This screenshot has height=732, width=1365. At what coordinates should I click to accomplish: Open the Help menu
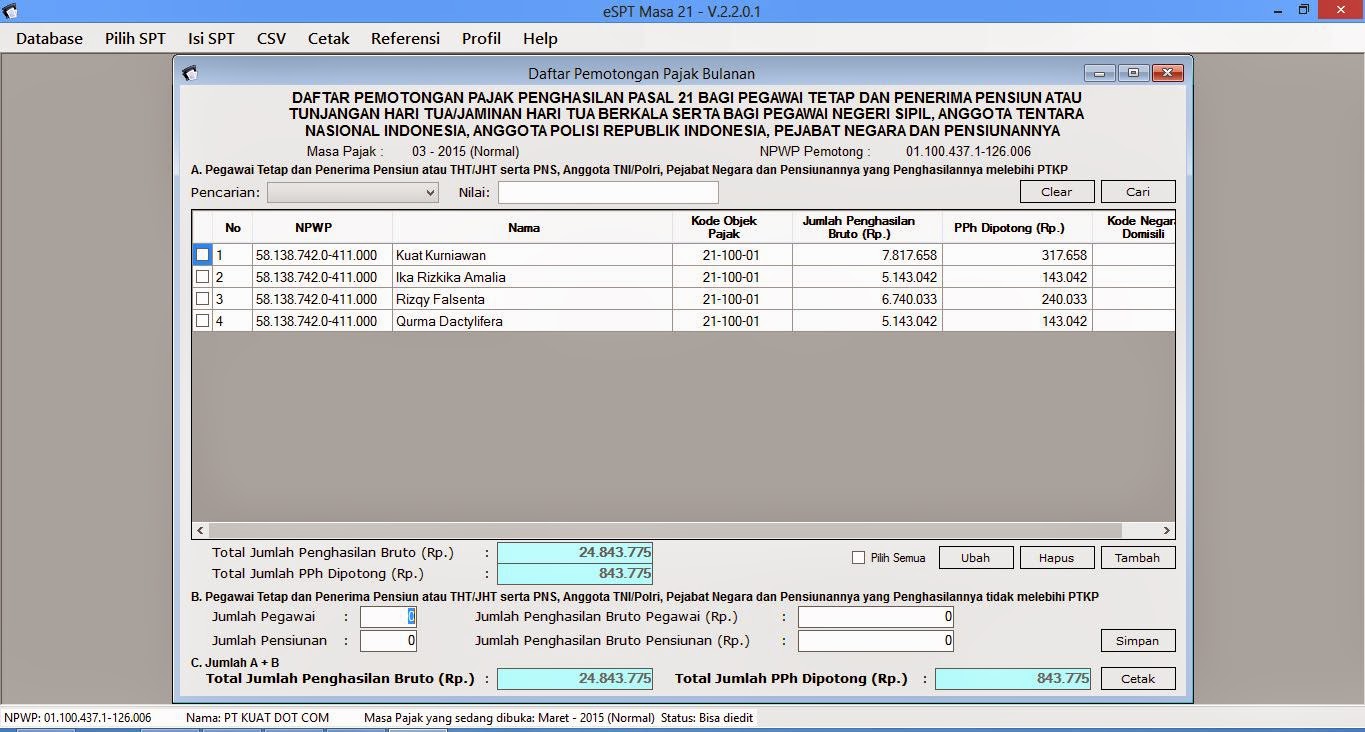pos(540,38)
